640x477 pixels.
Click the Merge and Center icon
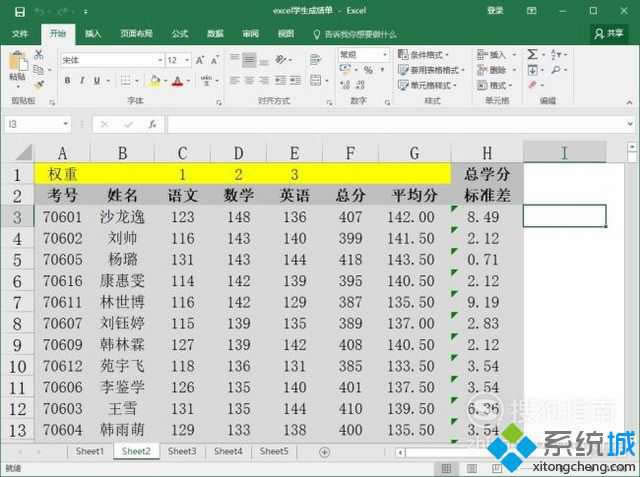[x=316, y=80]
